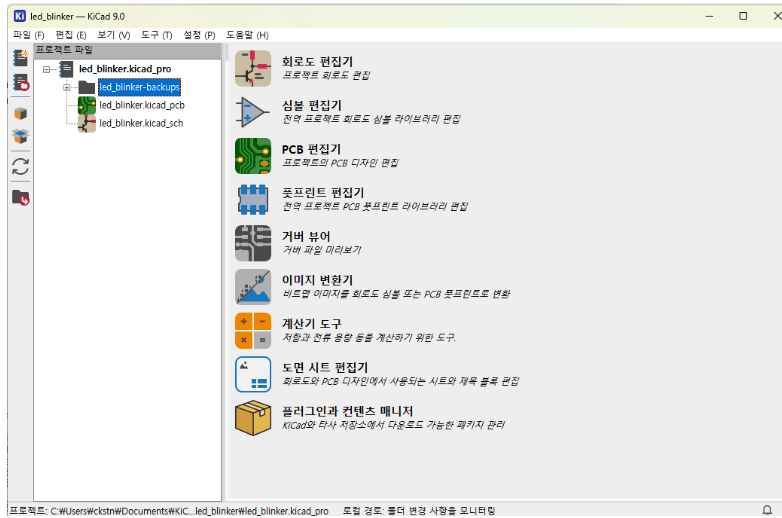Click the Archive project orange box icon

[20, 113]
